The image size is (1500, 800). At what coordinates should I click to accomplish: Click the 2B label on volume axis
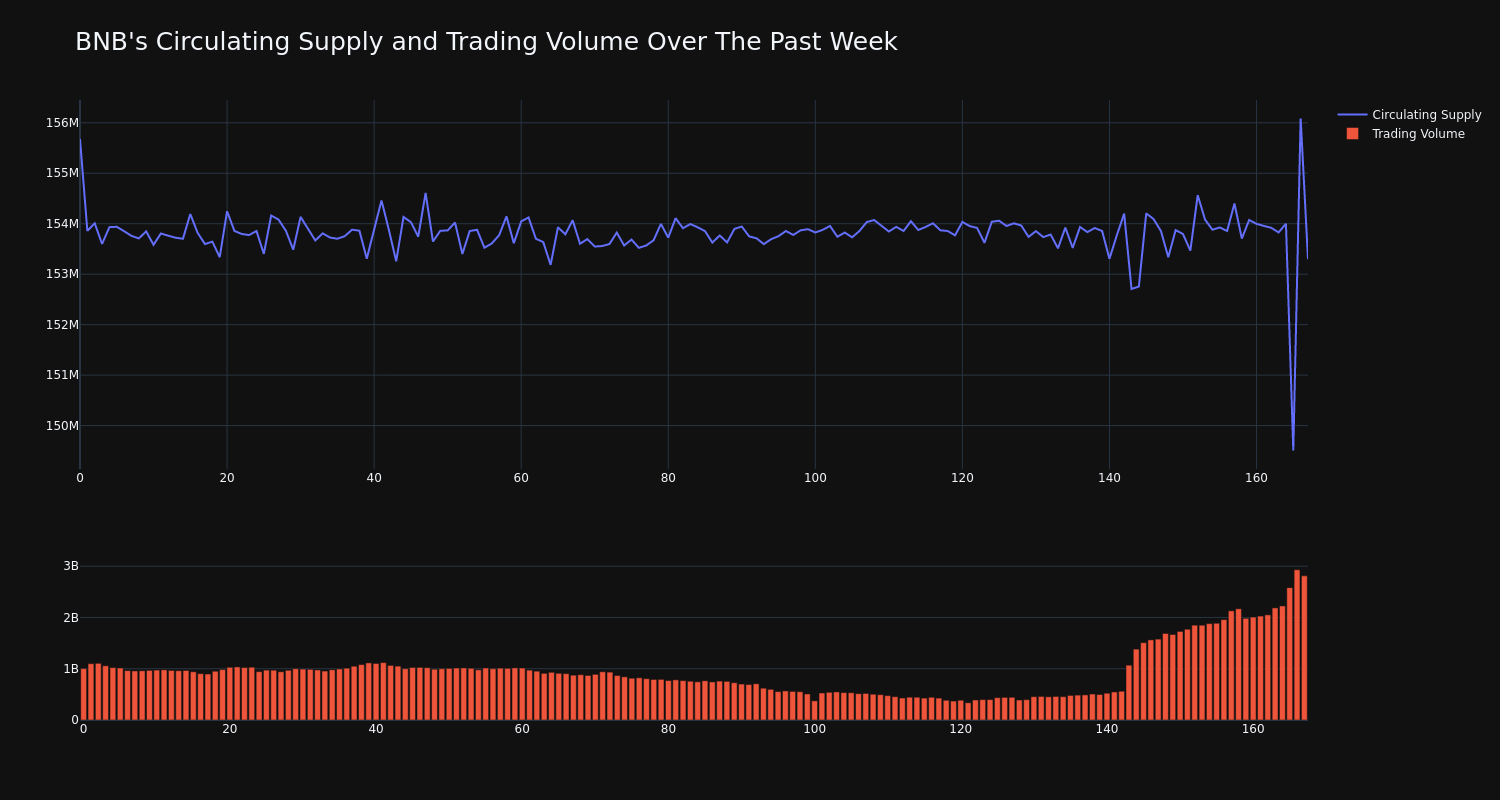[x=70, y=618]
